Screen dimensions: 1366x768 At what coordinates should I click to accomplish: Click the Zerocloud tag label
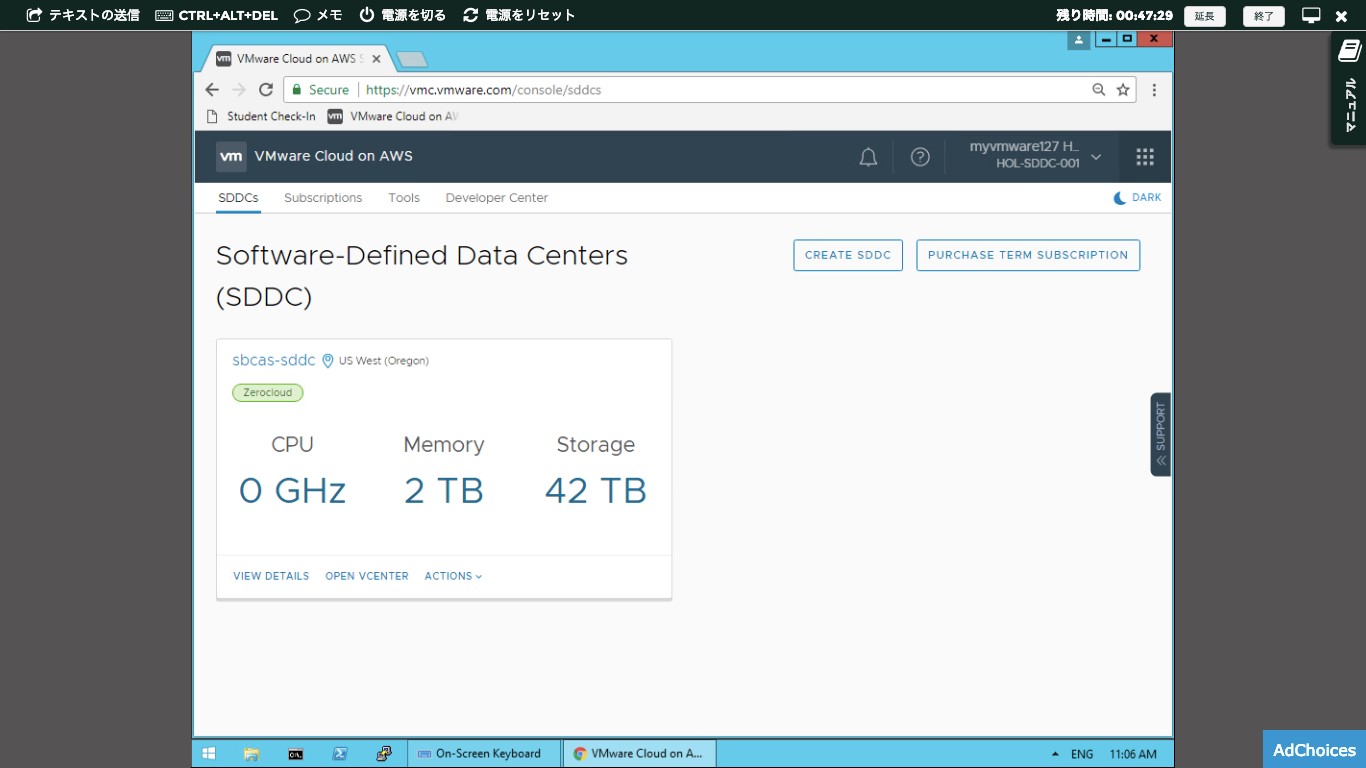(268, 393)
